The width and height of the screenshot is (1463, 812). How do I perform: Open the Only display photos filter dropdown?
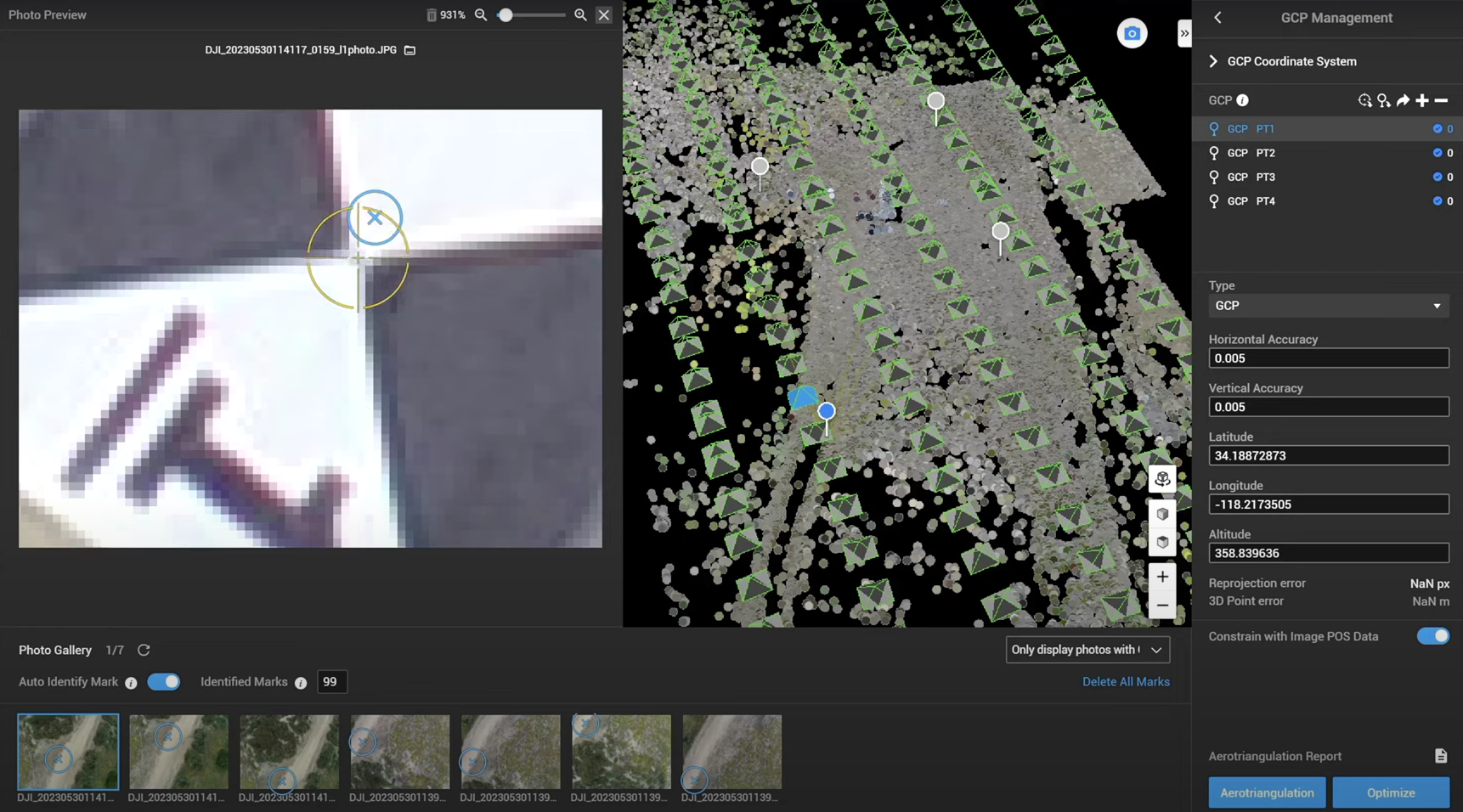(1087, 650)
